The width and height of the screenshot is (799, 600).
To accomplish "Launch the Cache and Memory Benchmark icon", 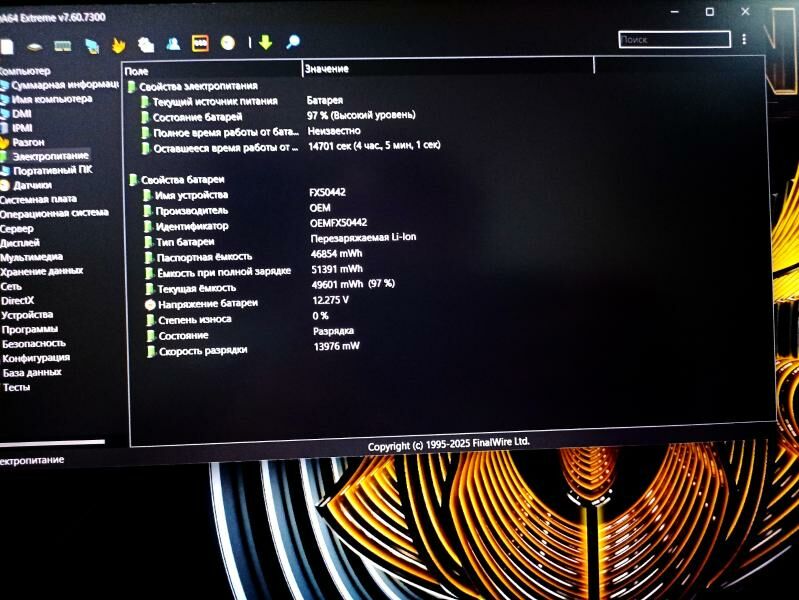I will 63,46.
